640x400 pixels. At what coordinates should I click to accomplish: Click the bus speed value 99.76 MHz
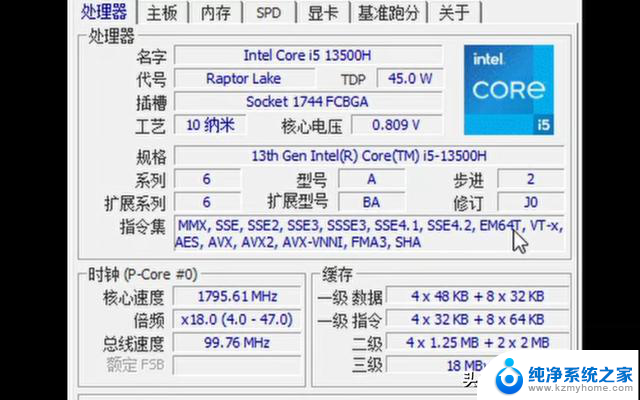(237, 342)
